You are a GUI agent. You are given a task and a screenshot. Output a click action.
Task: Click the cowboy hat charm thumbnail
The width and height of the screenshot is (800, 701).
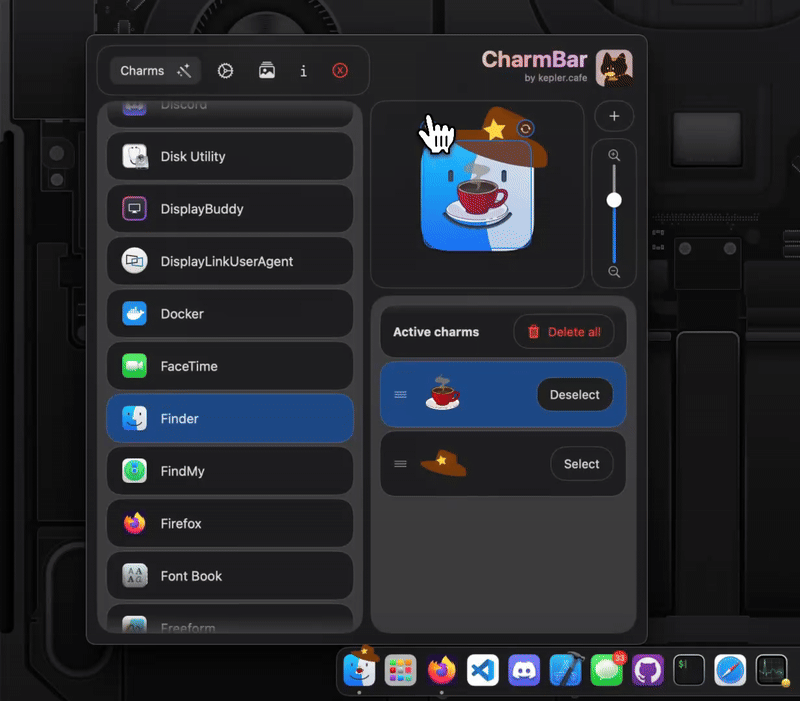pyautogui.click(x=443, y=463)
